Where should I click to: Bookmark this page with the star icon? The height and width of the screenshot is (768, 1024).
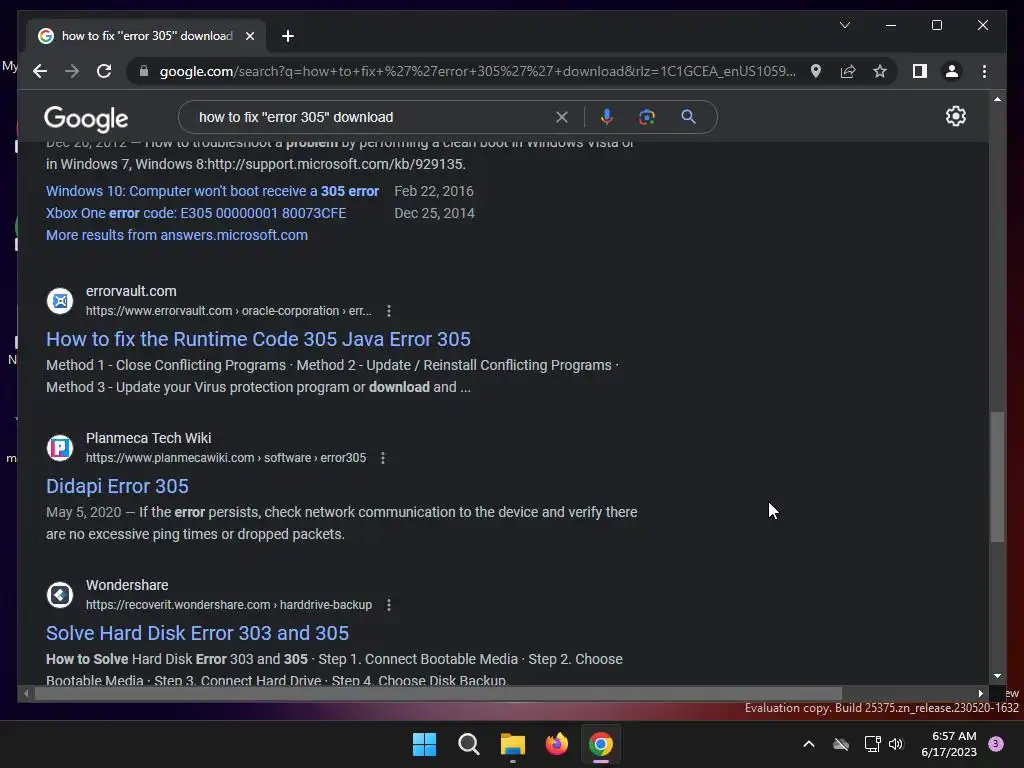[880, 71]
